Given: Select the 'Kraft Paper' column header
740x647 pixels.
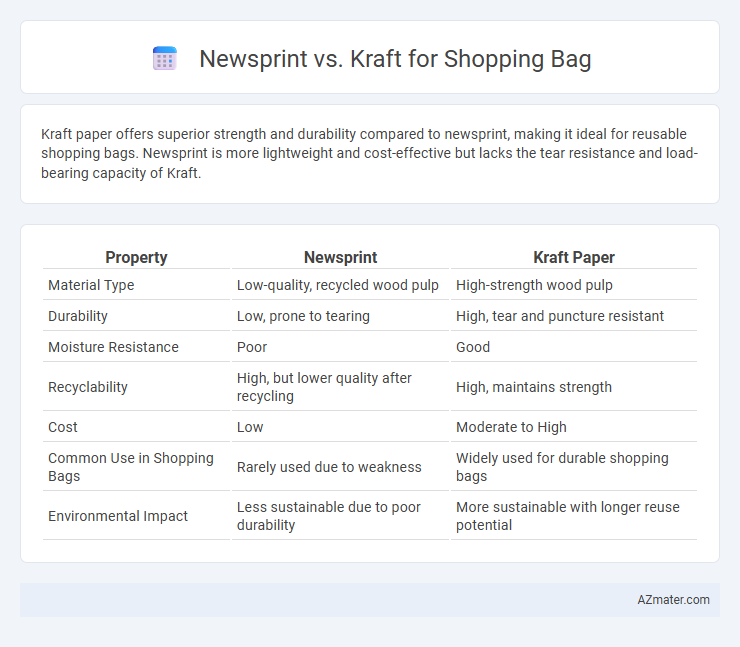Looking at the screenshot, I should tap(574, 257).
